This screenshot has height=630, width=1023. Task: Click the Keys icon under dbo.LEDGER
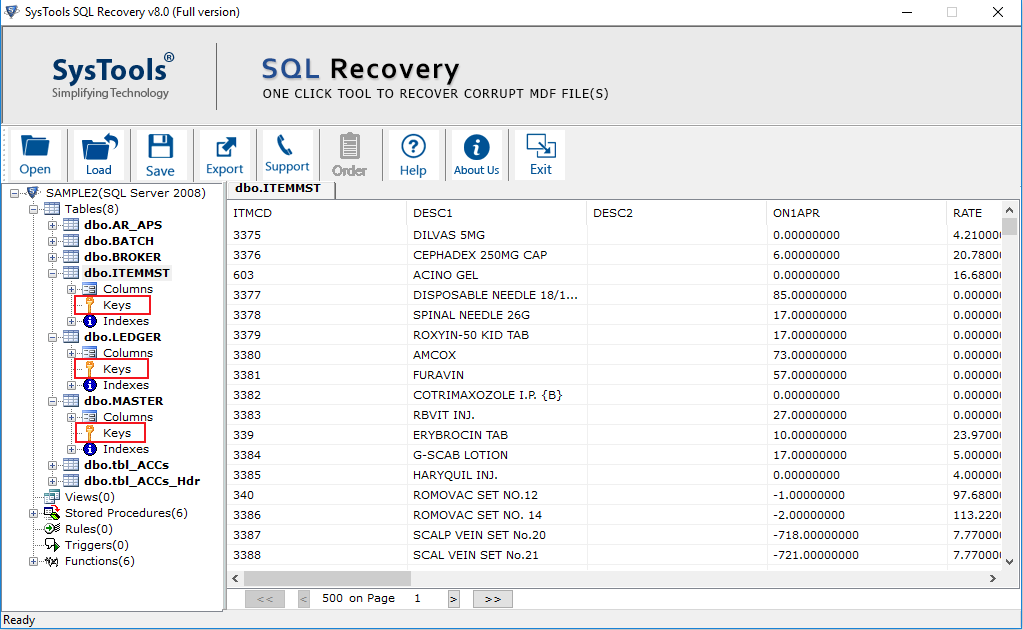click(90, 368)
